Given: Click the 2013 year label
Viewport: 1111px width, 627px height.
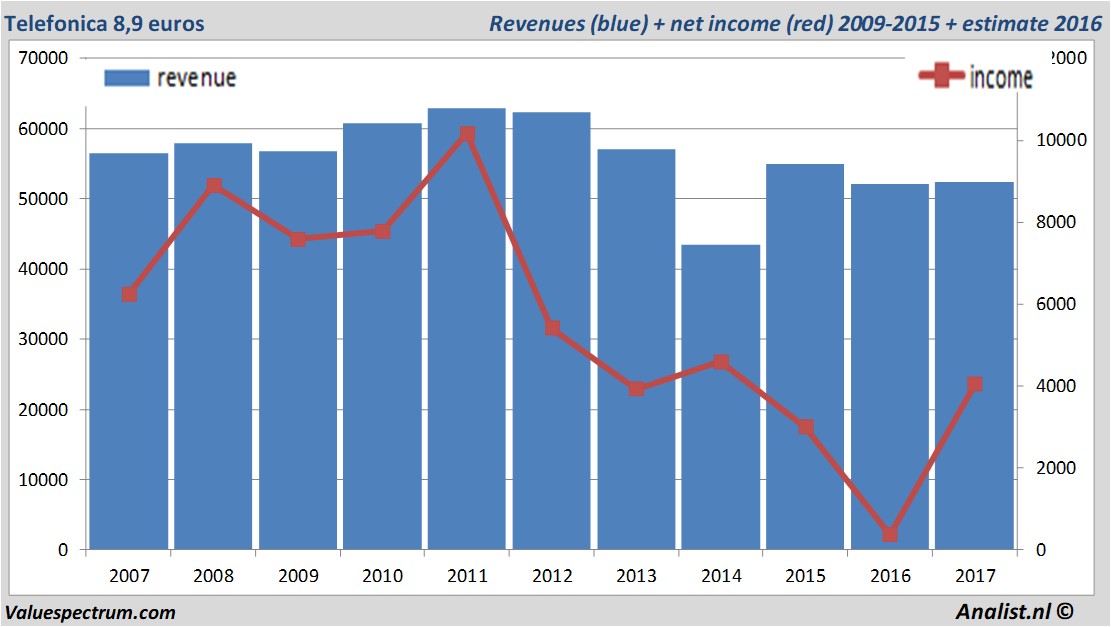Looking at the screenshot, I should tap(636, 576).
